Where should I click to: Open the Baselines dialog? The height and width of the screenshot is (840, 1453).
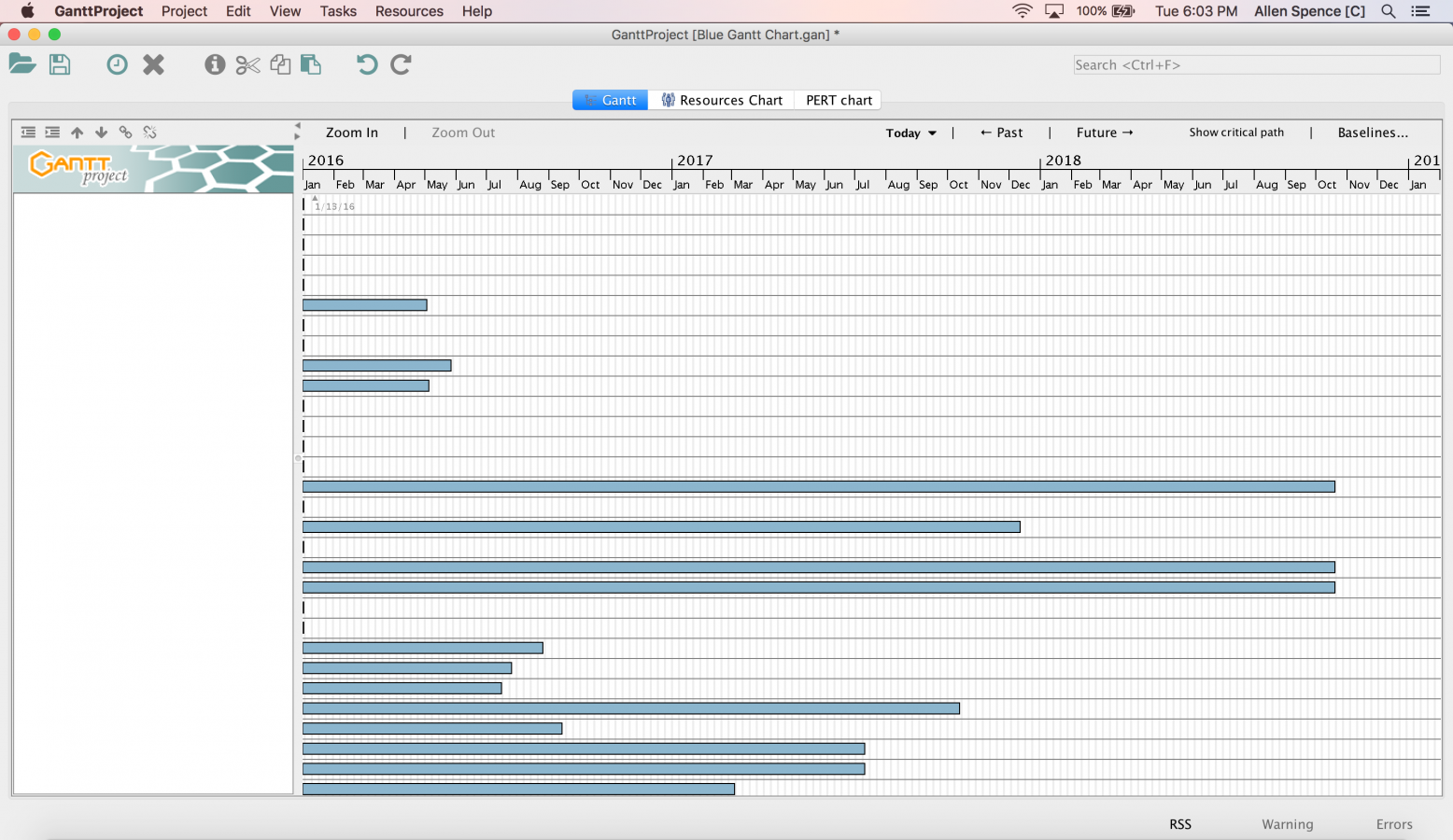(1372, 132)
